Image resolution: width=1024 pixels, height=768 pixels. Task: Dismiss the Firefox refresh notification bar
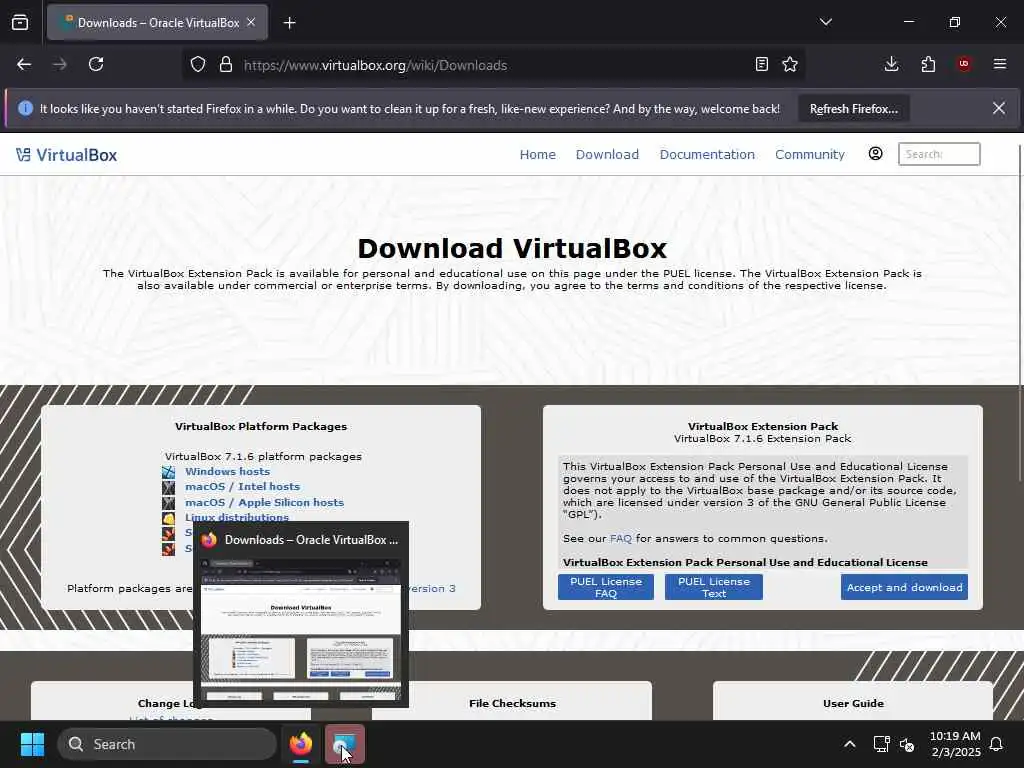[x=999, y=108]
